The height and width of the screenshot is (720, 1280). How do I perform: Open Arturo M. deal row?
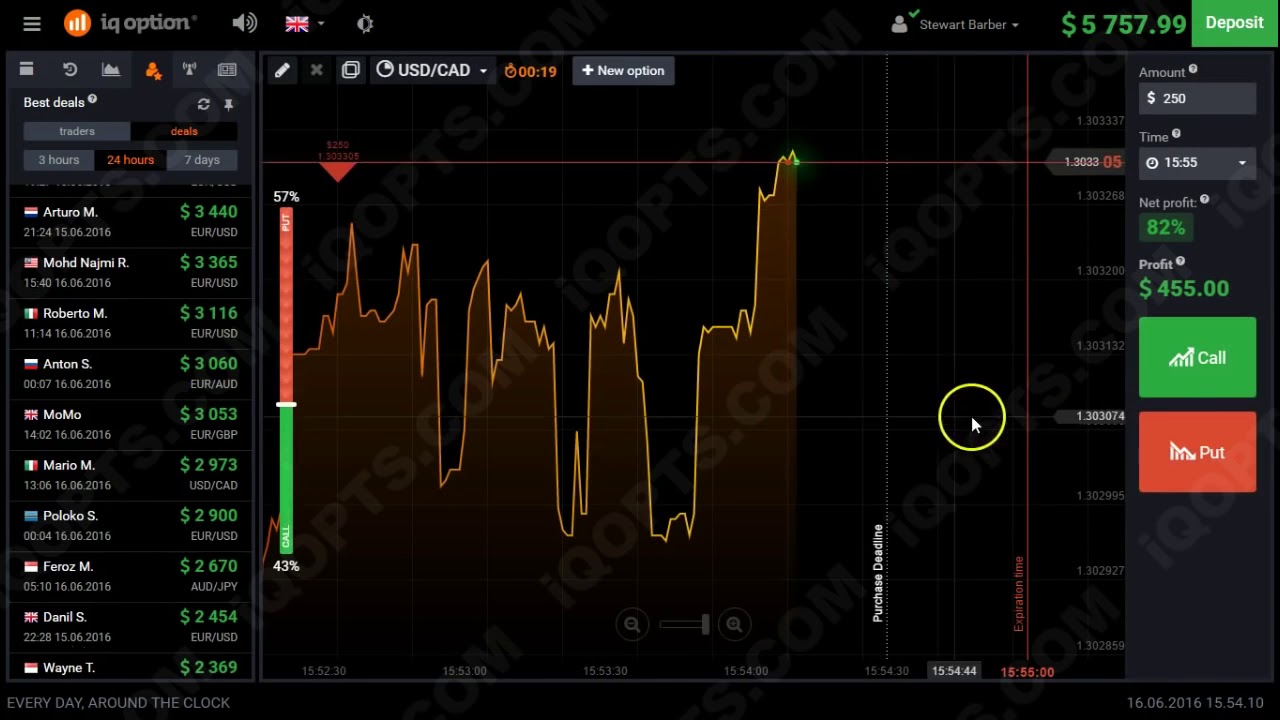[130, 221]
